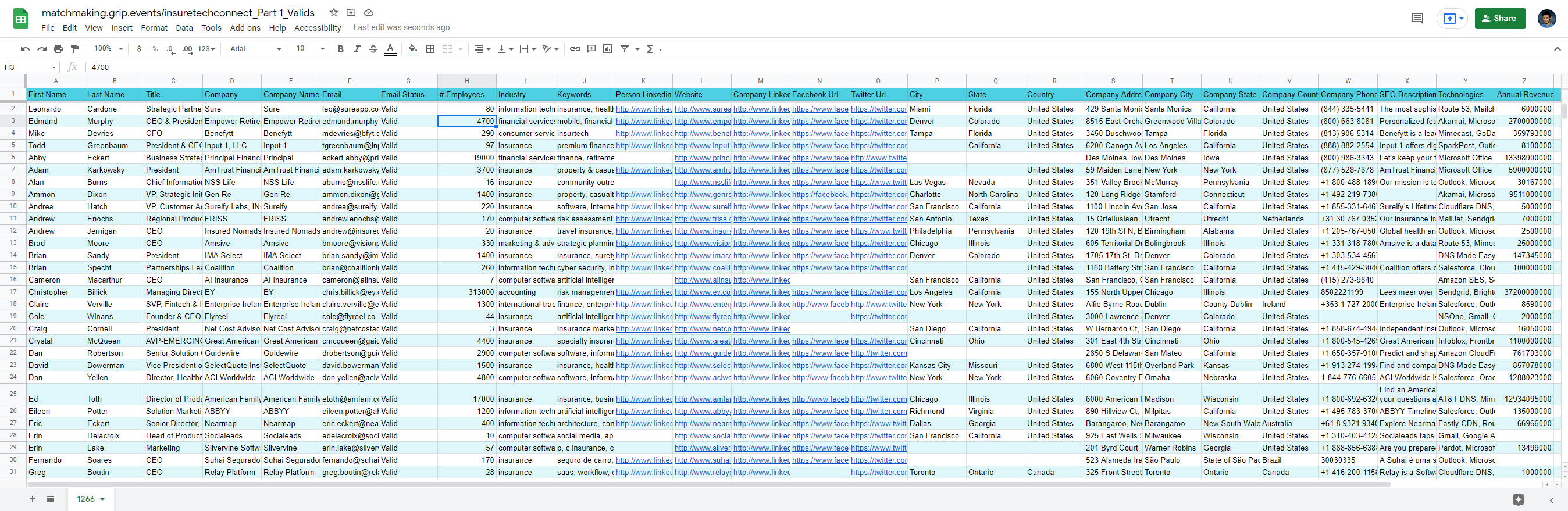The image size is (1568, 511).
Task: Select the 1266 sheet tab
Action: [x=90, y=499]
